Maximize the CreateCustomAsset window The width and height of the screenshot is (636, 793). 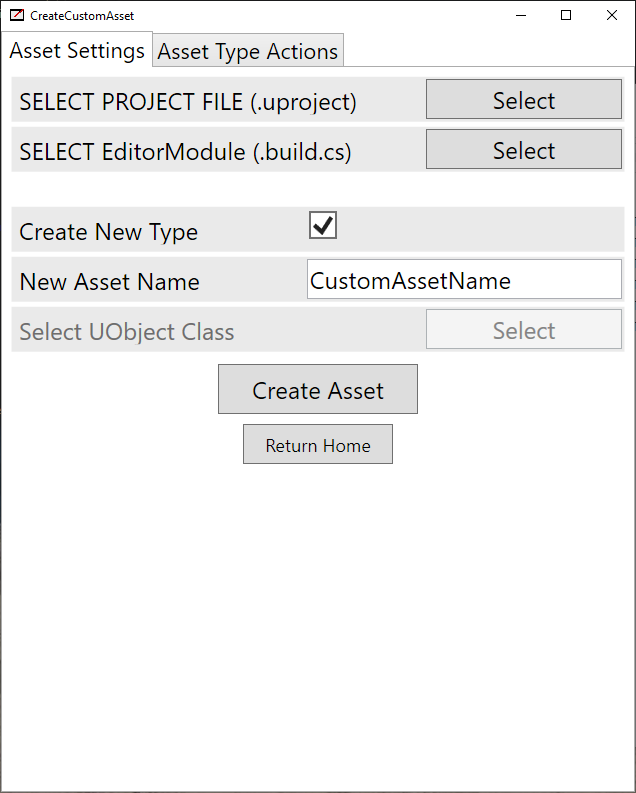566,15
